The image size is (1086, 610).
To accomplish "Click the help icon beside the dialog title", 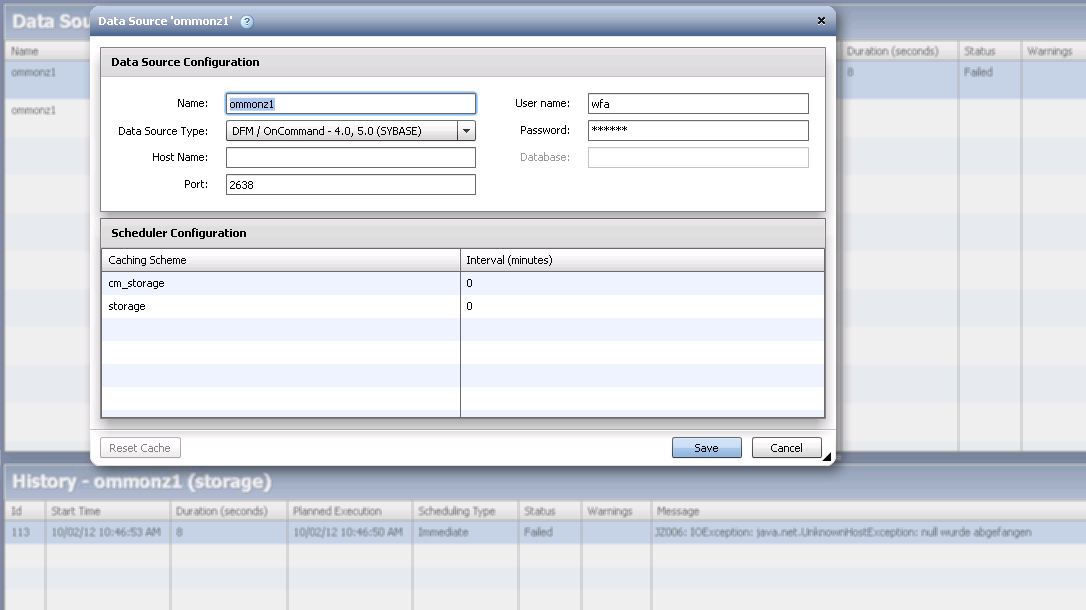I will pyautogui.click(x=247, y=21).
